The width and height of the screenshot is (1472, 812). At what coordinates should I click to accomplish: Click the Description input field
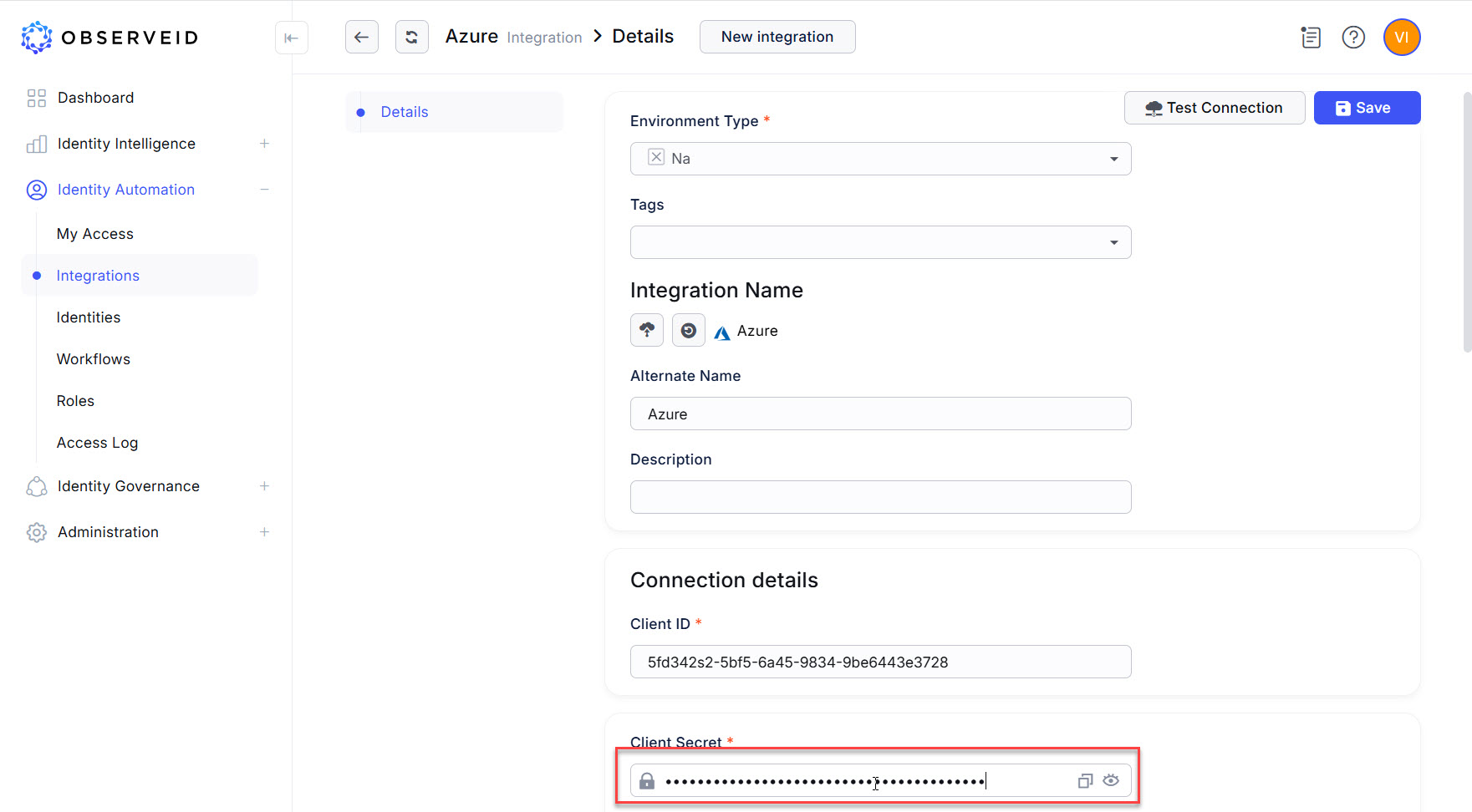coord(879,497)
